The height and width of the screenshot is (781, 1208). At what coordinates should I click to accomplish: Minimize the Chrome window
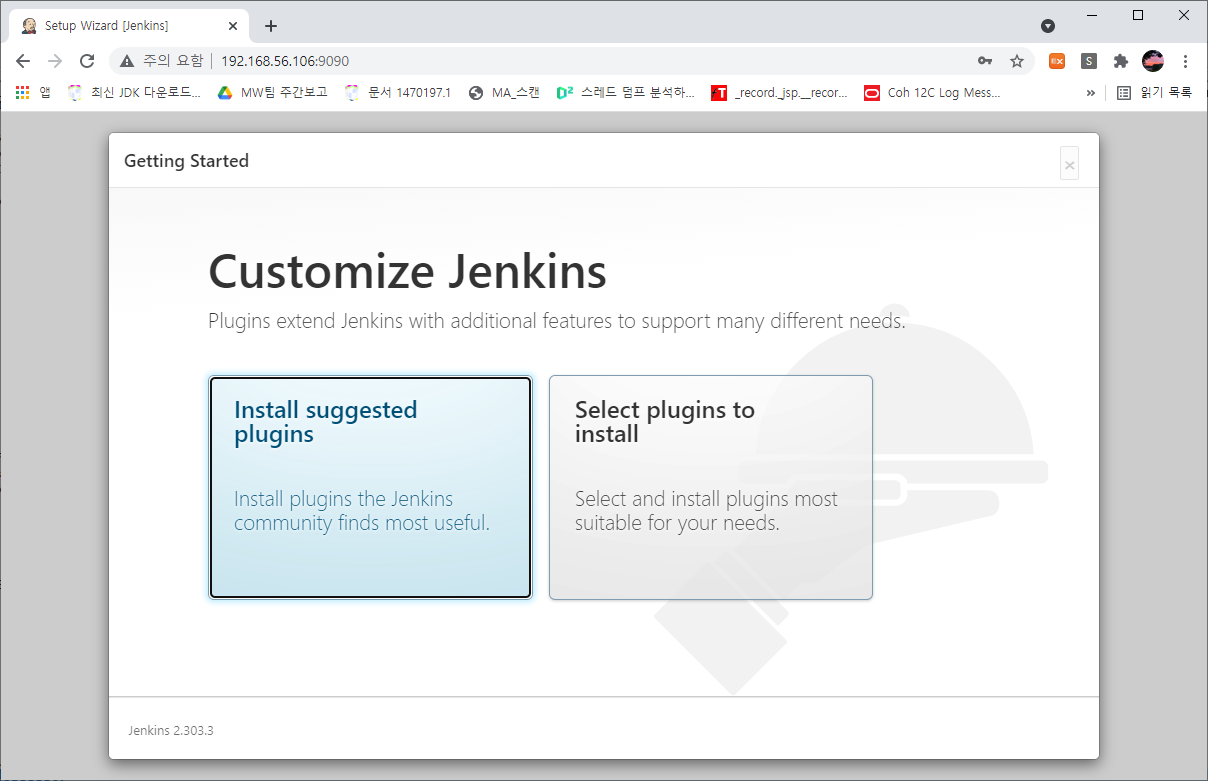[1091, 15]
